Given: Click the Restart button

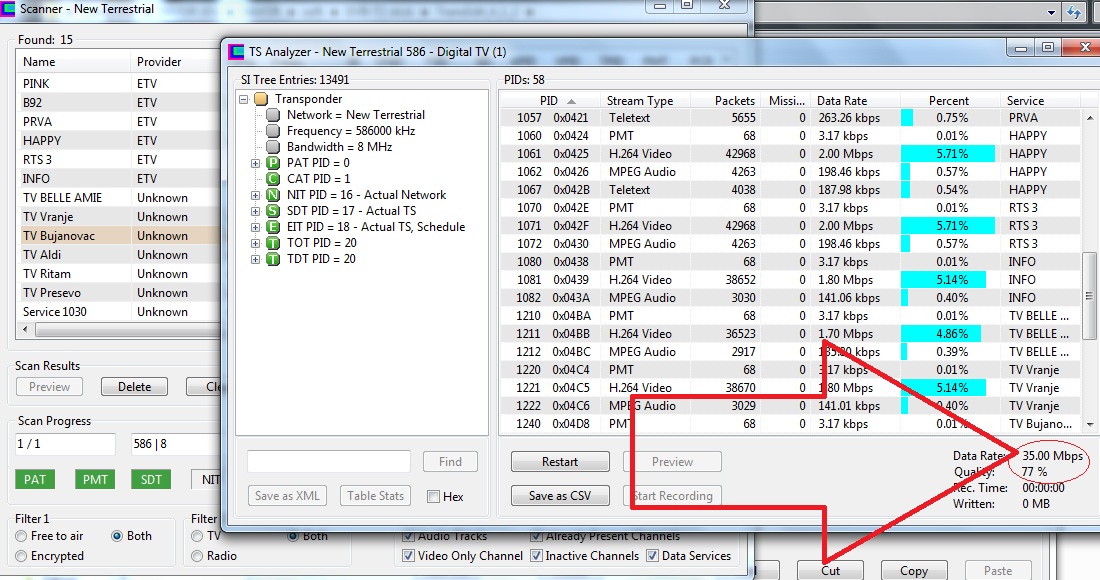Looking at the screenshot, I should pos(560,462).
